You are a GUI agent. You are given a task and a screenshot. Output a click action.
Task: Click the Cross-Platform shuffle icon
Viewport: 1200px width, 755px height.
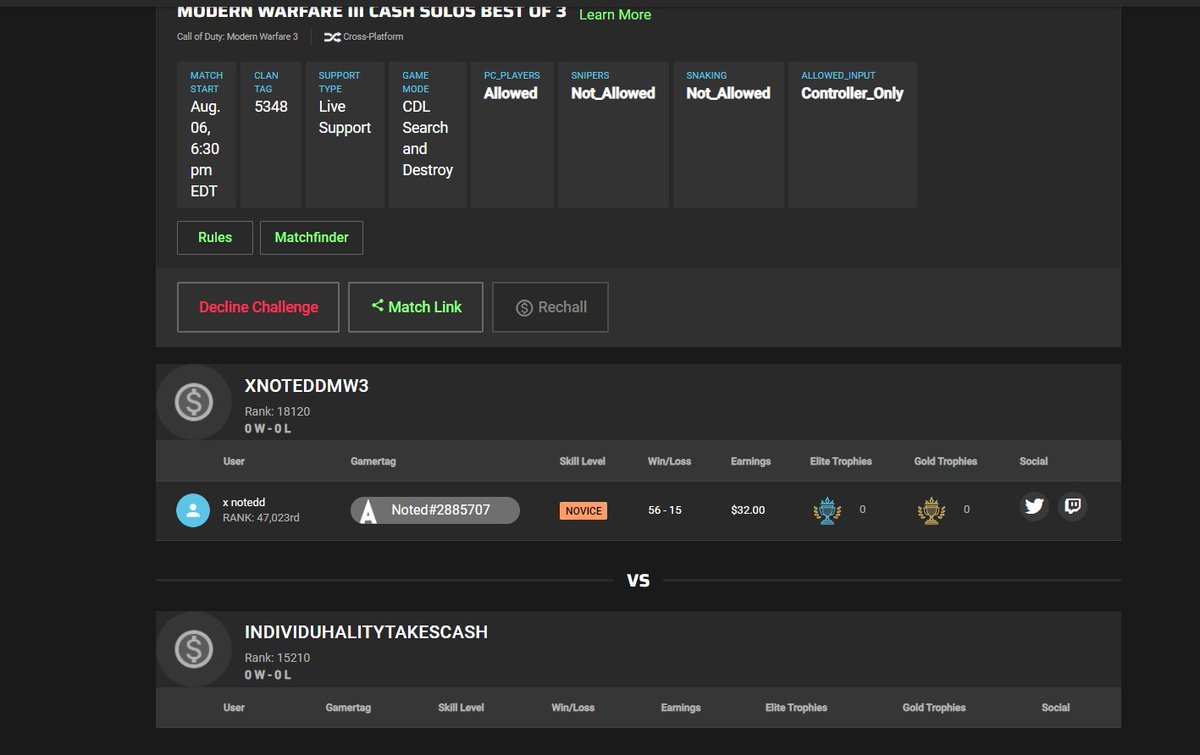[x=333, y=37]
